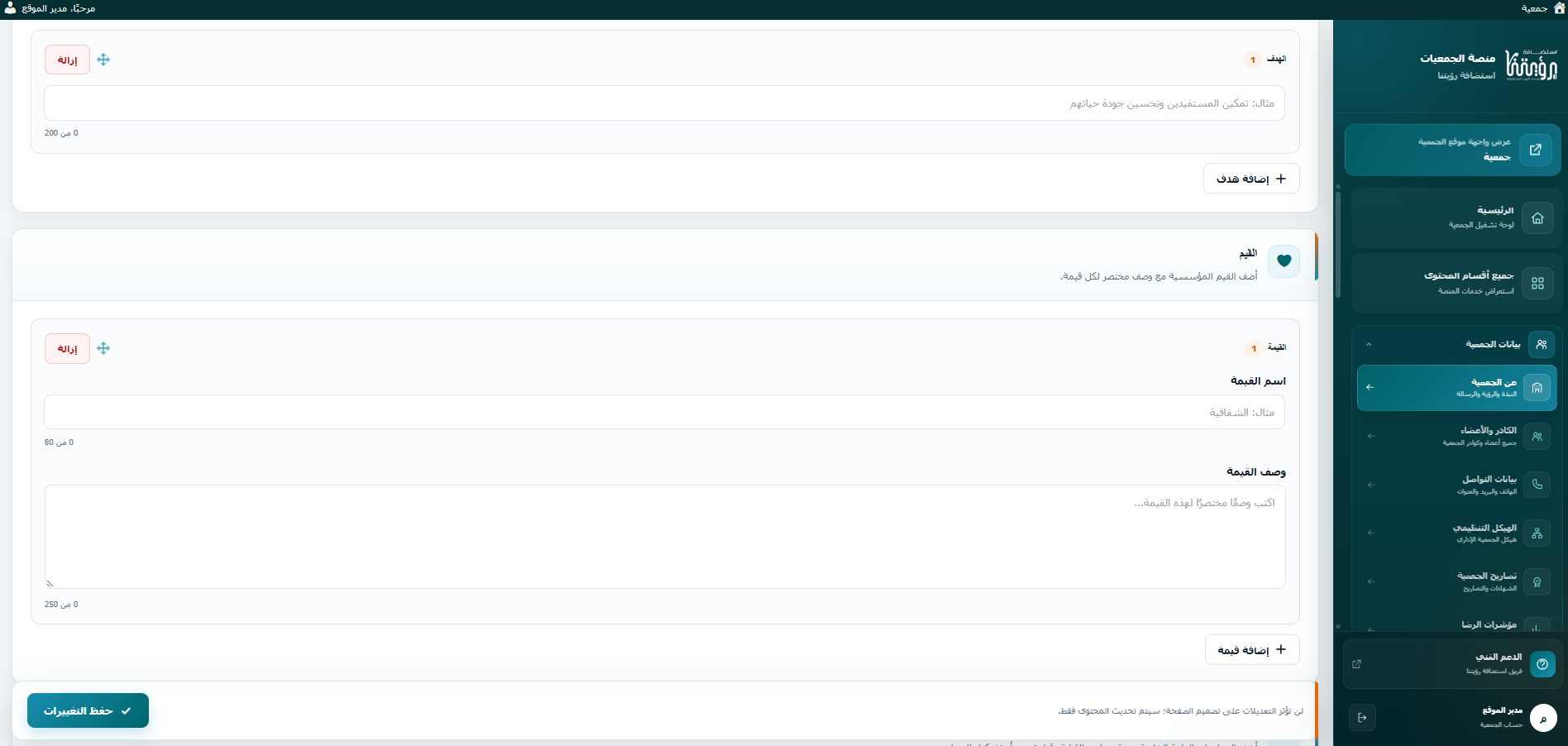Click the وصف القيمة textarea
This screenshot has height=746, width=1568.
click(665, 537)
